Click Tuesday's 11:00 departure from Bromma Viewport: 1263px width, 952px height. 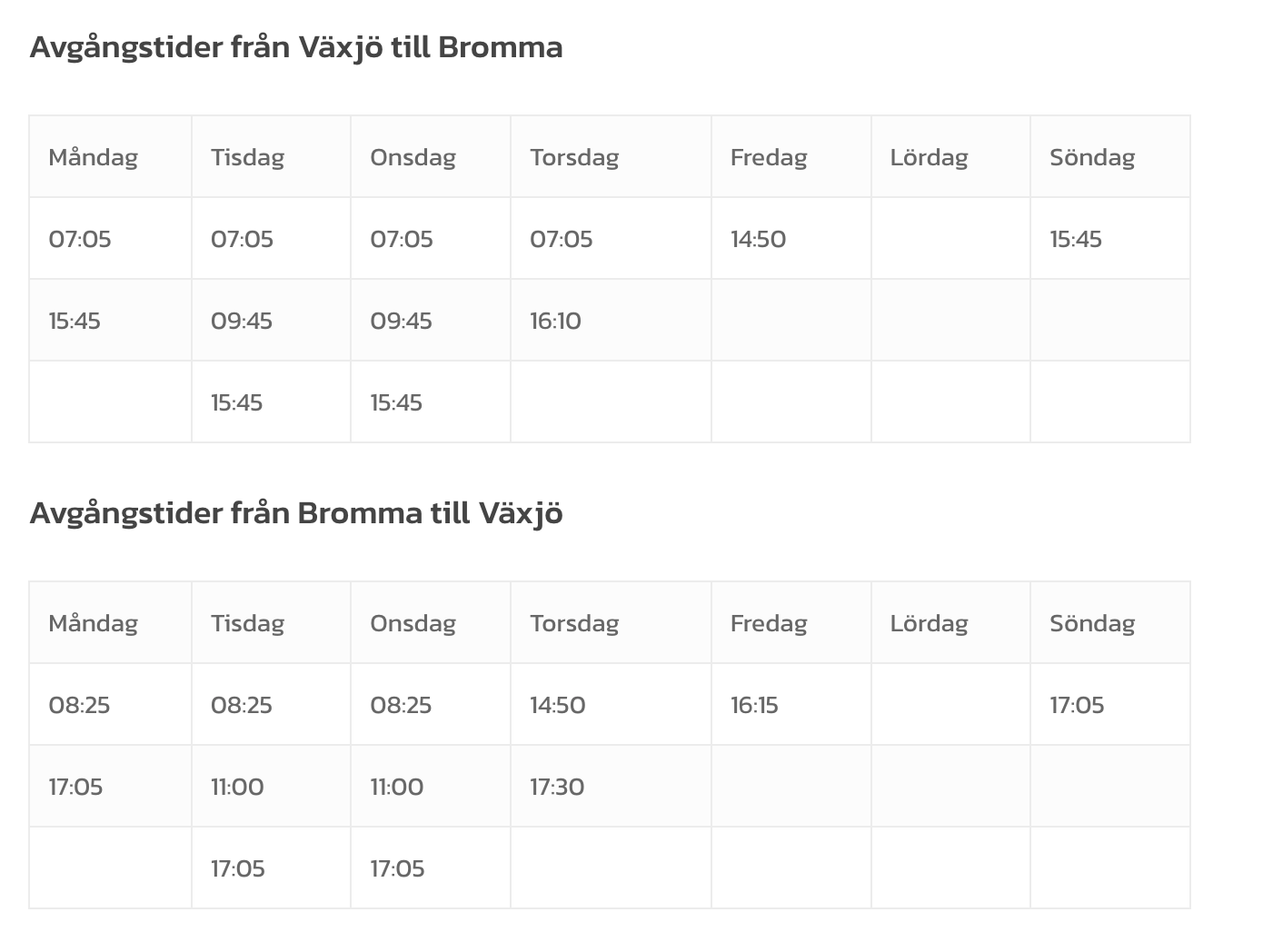pyautogui.click(x=237, y=787)
